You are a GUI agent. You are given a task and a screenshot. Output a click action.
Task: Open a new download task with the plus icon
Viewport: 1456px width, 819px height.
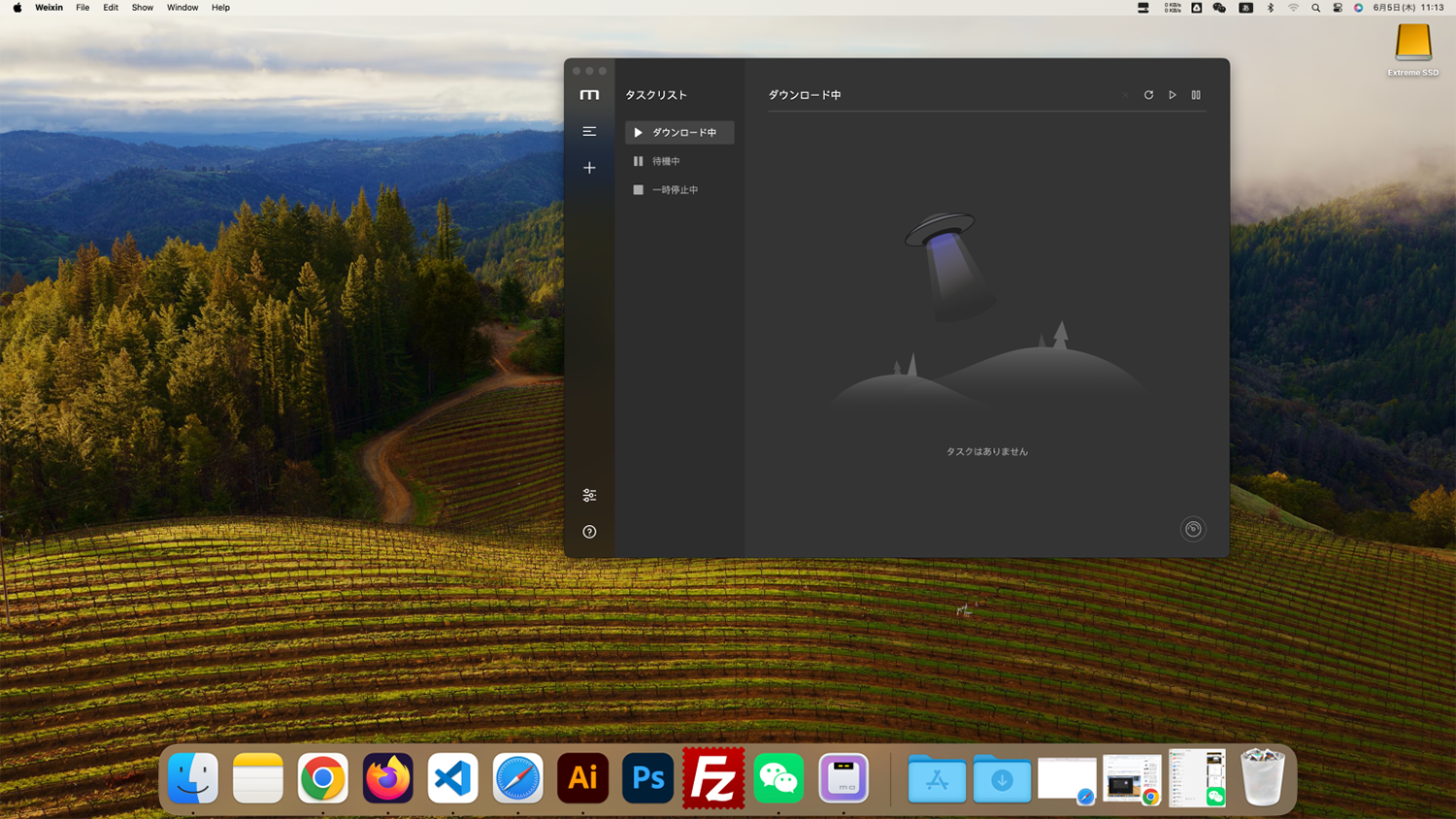(589, 167)
